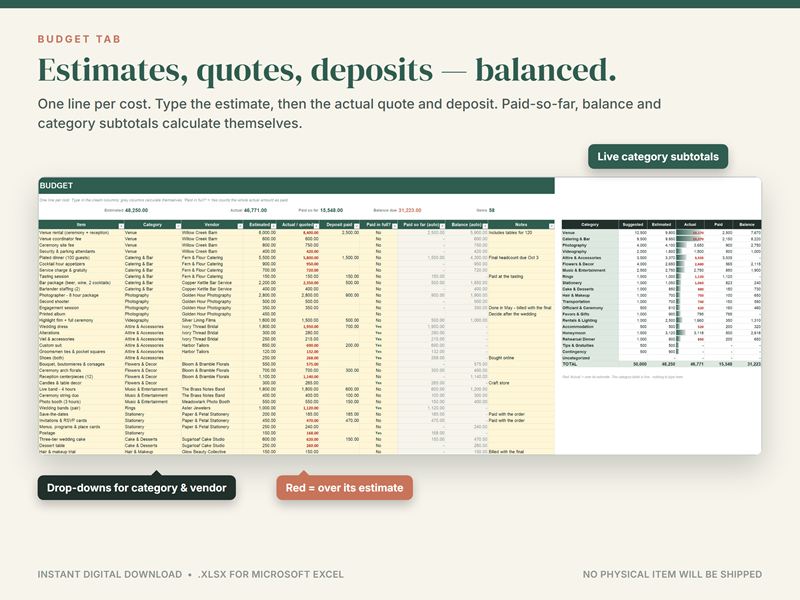
Task: Select the Rentals & Lighting subtotal row
Action: [x=661, y=320]
